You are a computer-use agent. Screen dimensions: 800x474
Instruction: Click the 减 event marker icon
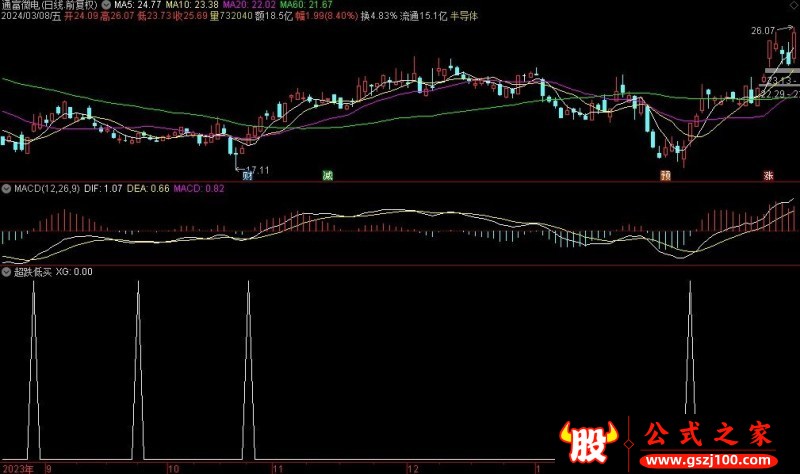coord(327,175)
